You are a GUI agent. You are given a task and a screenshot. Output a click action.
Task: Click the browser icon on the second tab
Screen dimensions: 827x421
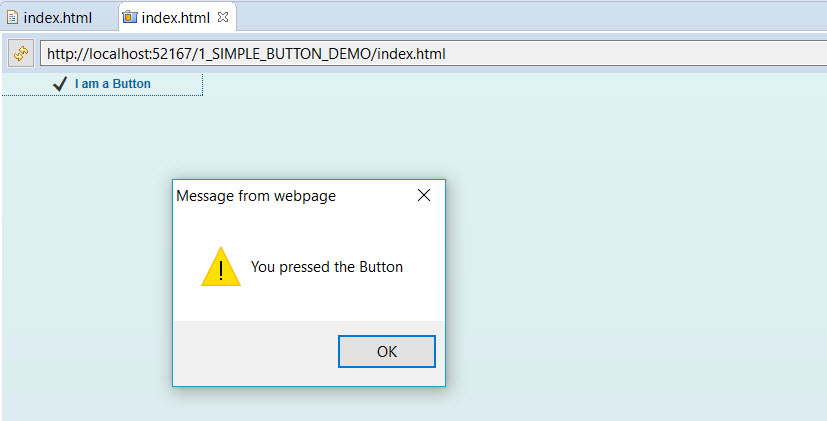click(x=130, y=17)
